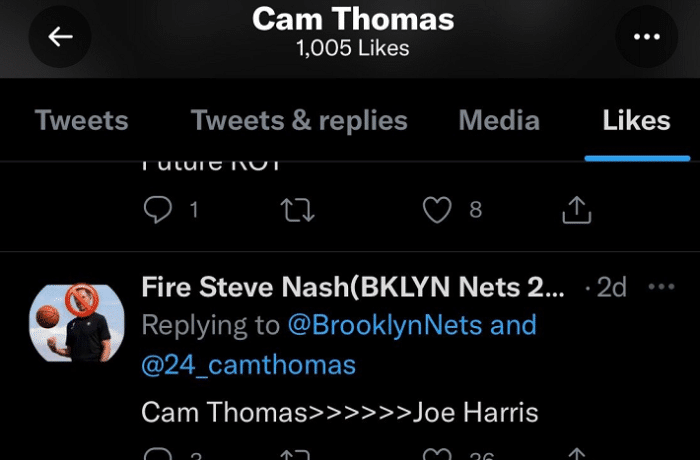
Task: Open the Tweets & replies tab
Action: (299, 121)
